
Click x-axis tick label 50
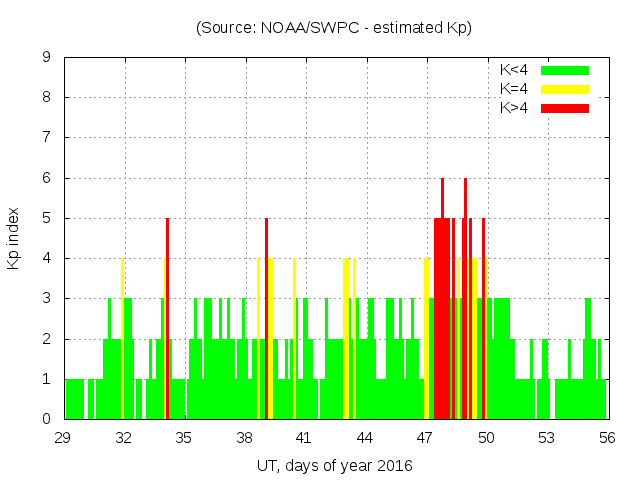click(x=486, y=438)
